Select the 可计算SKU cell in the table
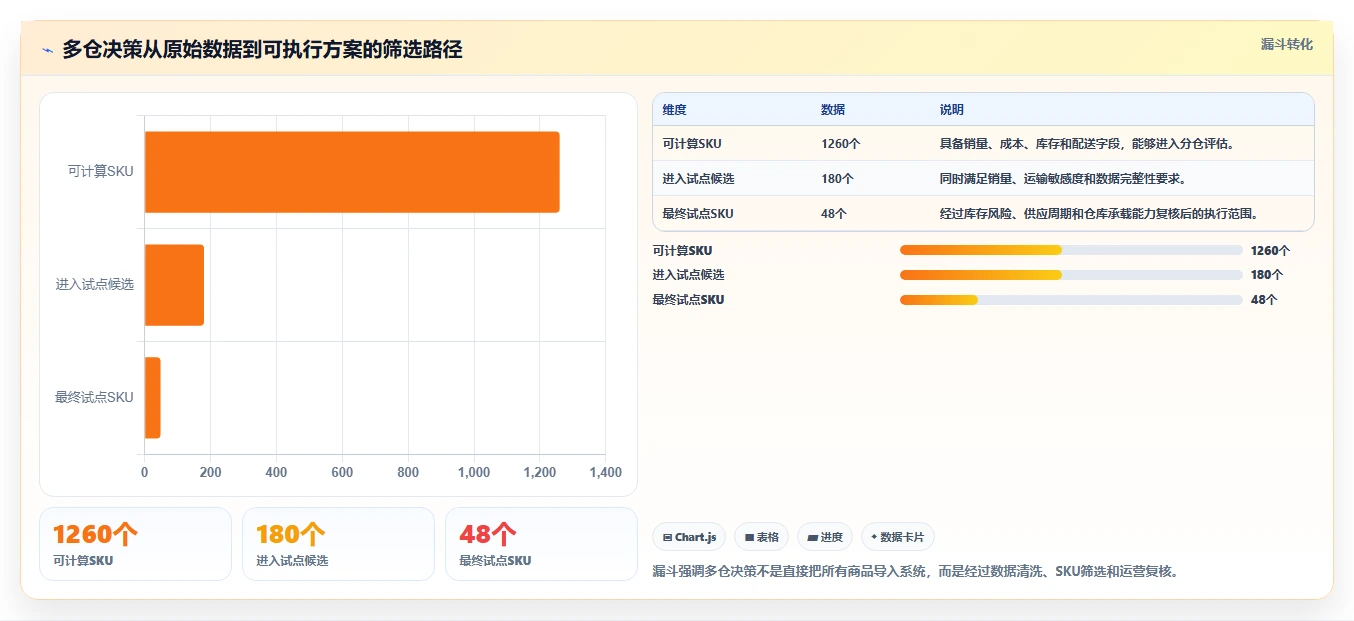Screen dimensions: 1354x621 (x=692, y=144)
